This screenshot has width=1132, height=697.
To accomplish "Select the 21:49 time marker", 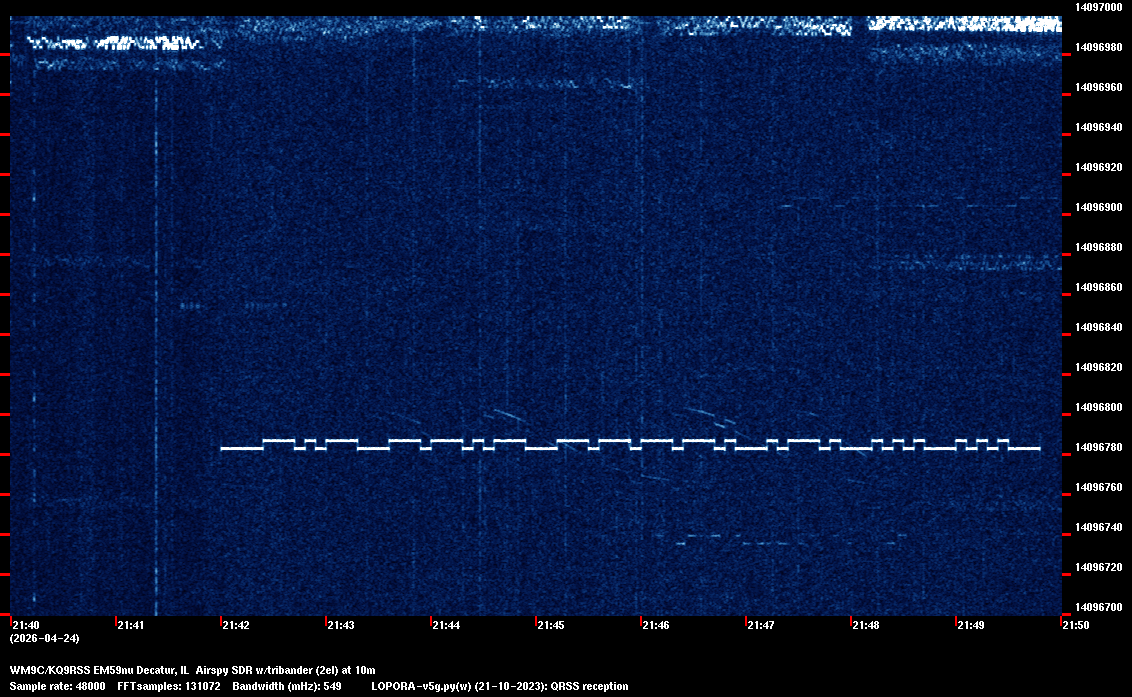I will coord(970,626).
